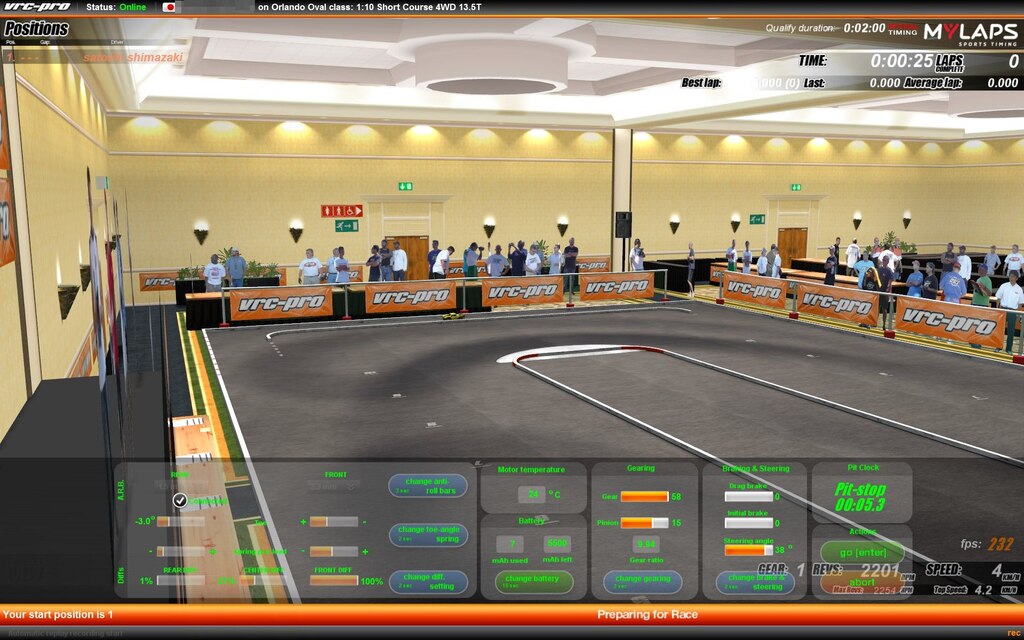Click the minus sign of front spring preload

[x=303, y=552]
